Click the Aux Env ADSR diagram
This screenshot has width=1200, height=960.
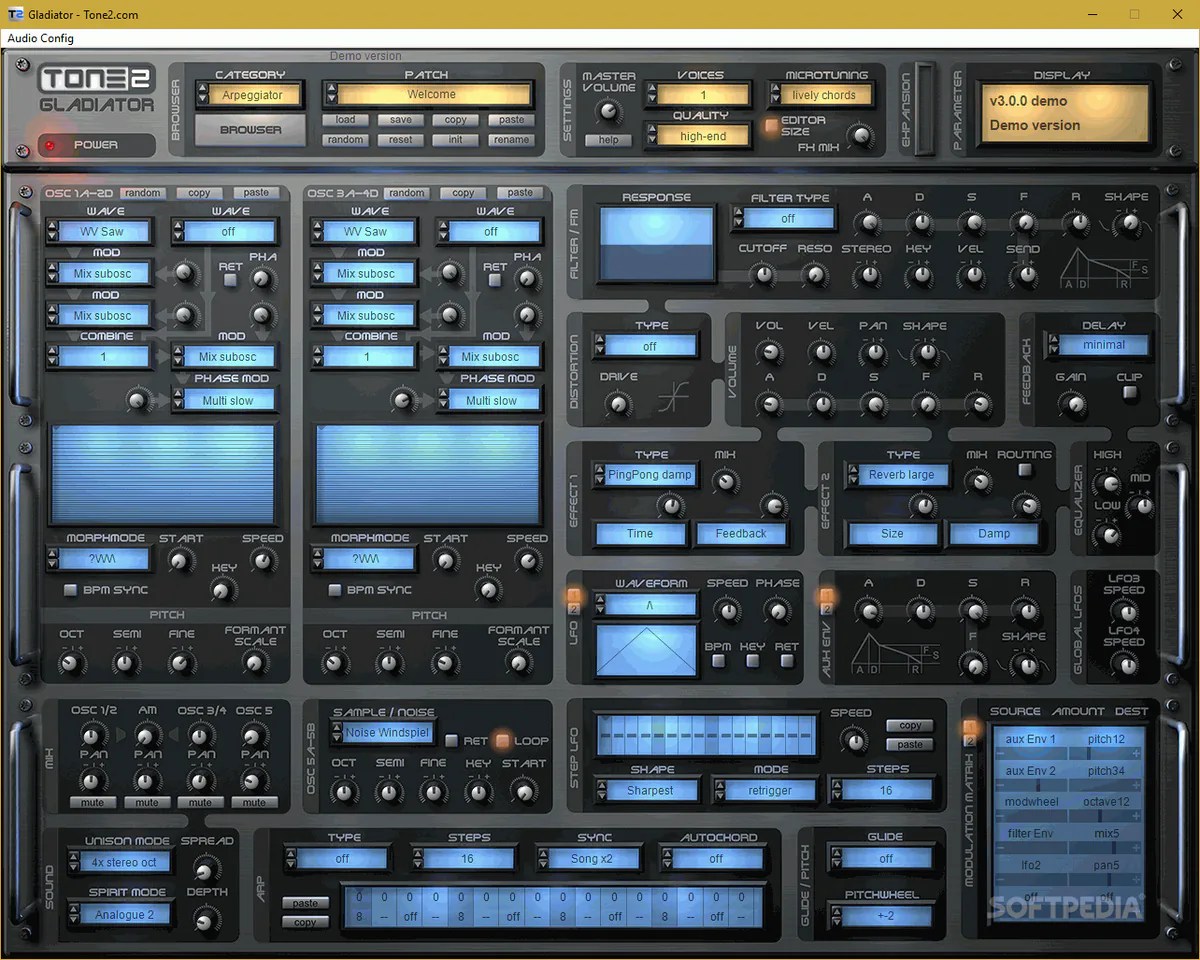click(896, 656)
